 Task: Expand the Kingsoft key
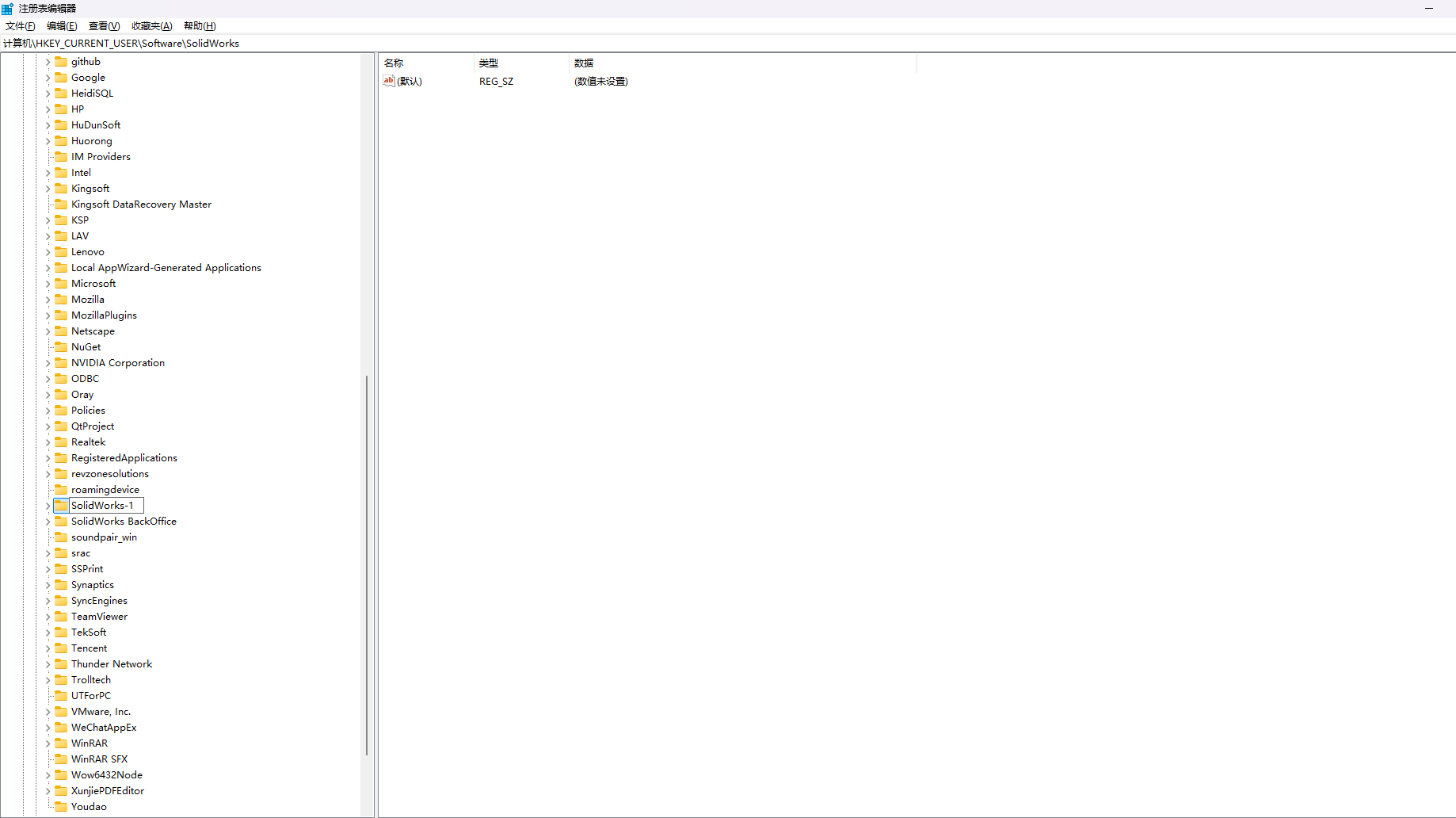click(x=48, y=189)
